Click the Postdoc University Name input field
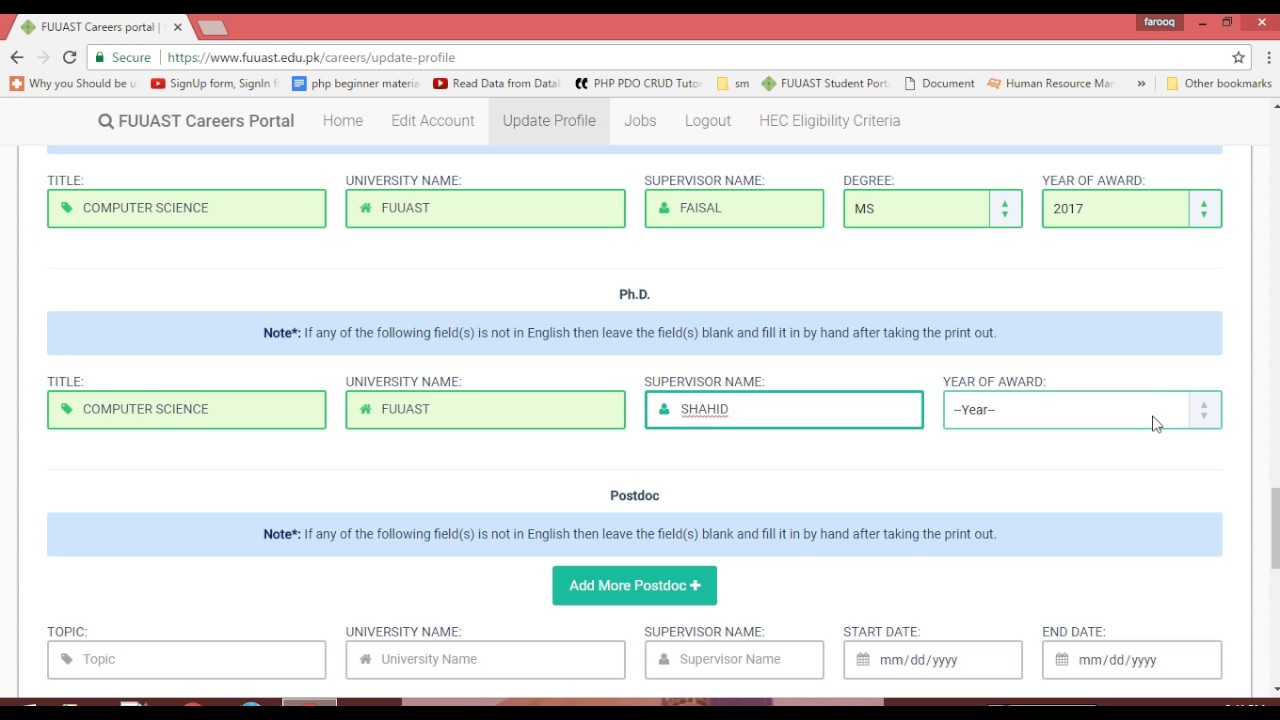Screen dimensions: 1280x720 [485, 660]
